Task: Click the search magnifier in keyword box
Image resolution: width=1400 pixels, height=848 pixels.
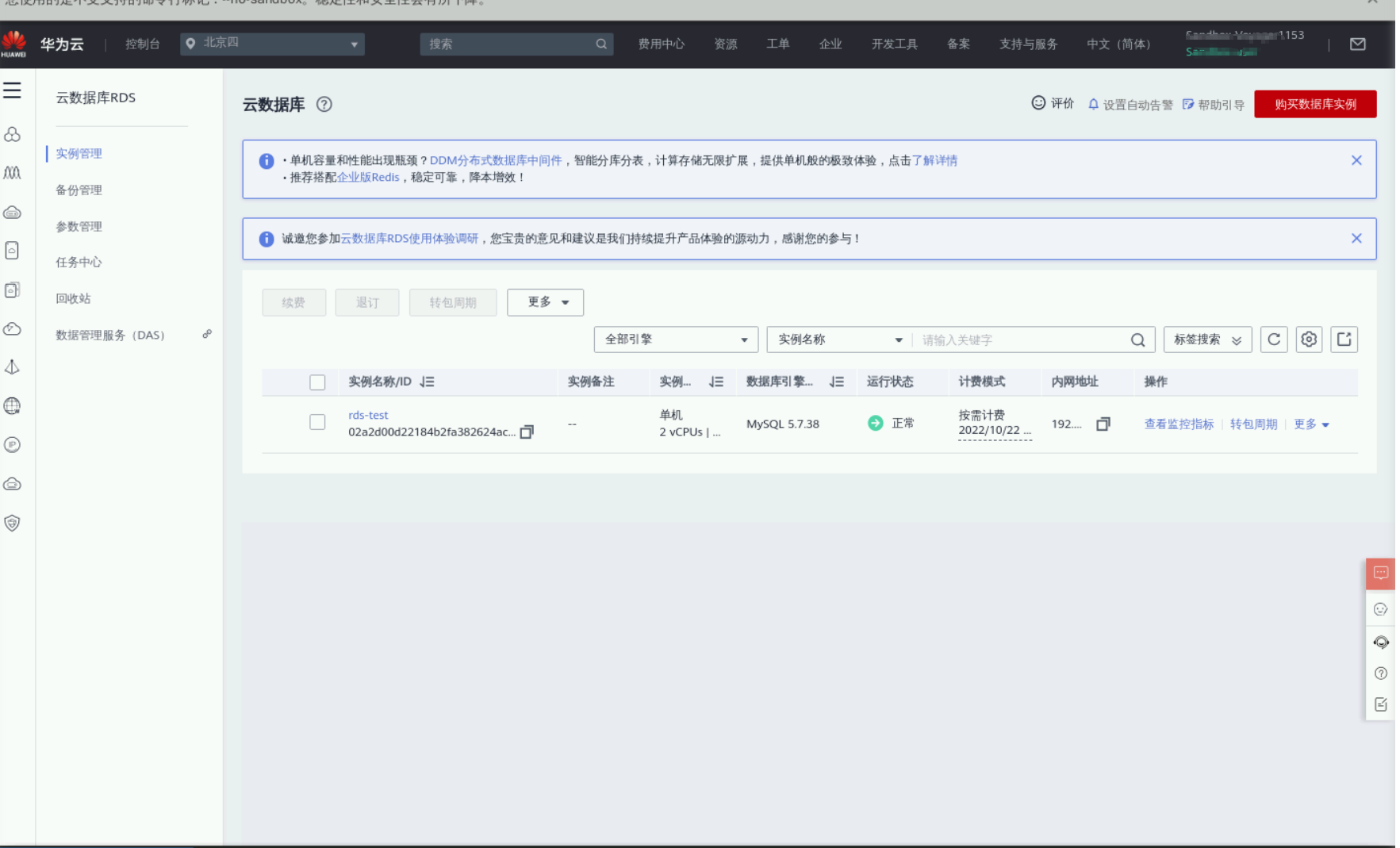Action: [1137, 340]
